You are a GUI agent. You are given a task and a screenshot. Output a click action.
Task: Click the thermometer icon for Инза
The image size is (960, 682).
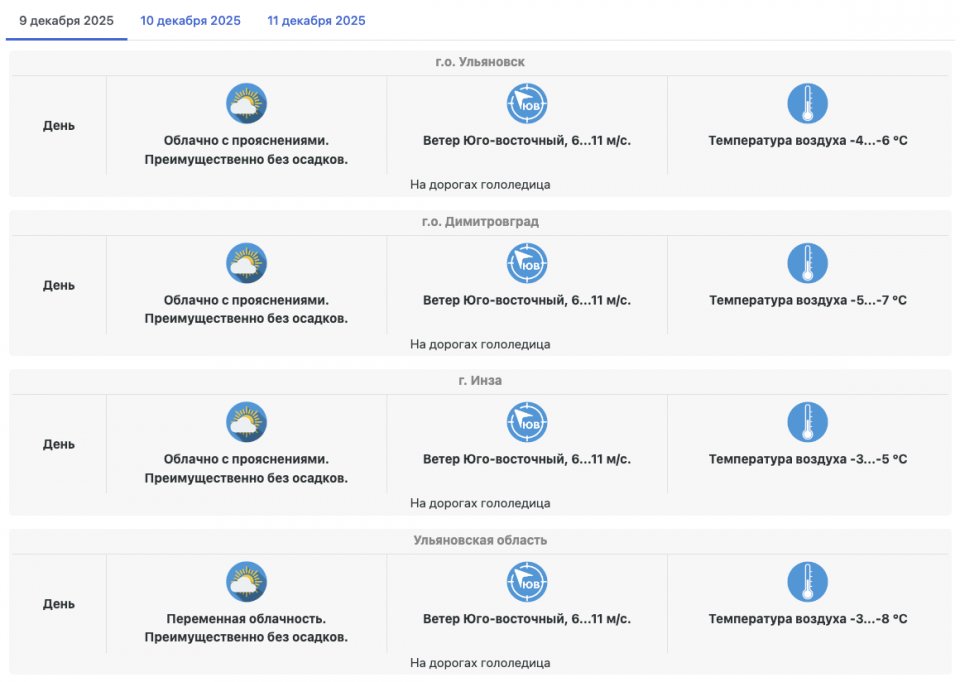(x=807, y=422)
